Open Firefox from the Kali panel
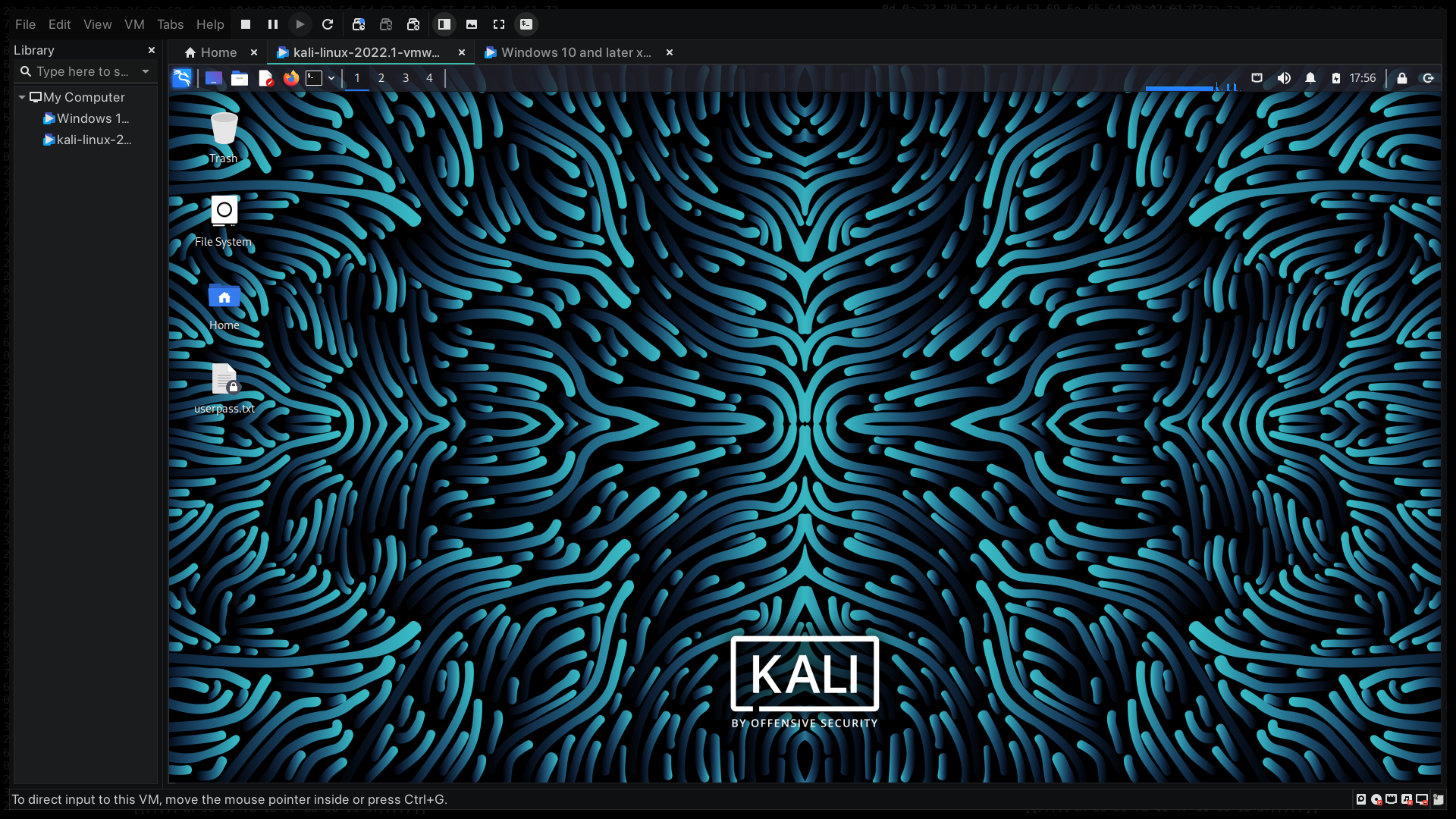 click(291, 78)
